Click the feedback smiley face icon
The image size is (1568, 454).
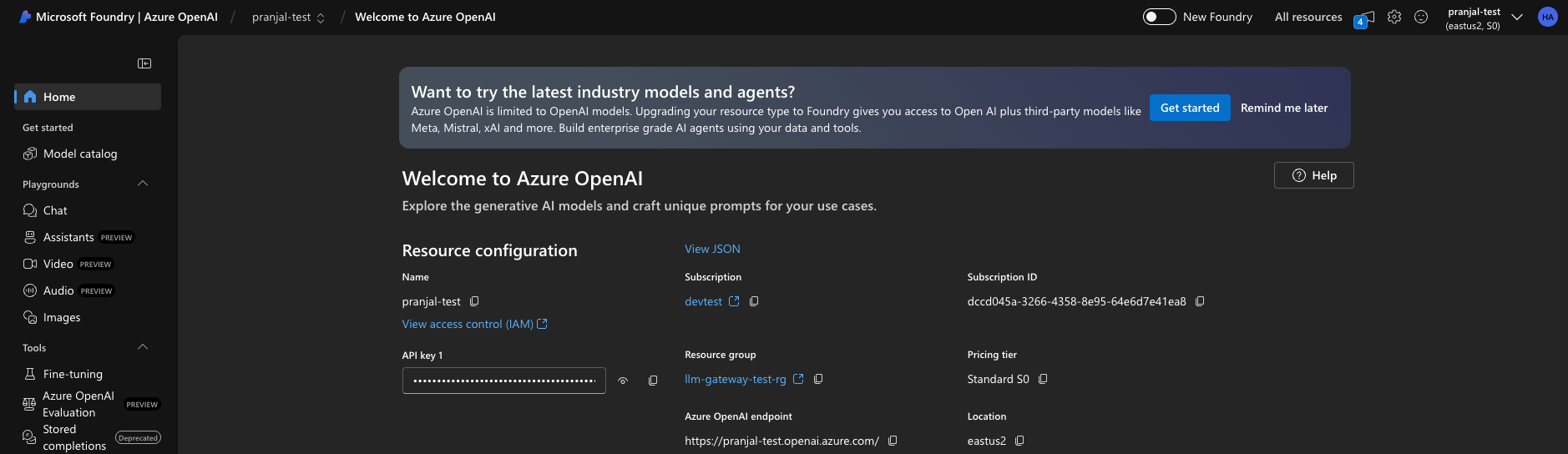pyautogui.click(x=1421, y=17)
